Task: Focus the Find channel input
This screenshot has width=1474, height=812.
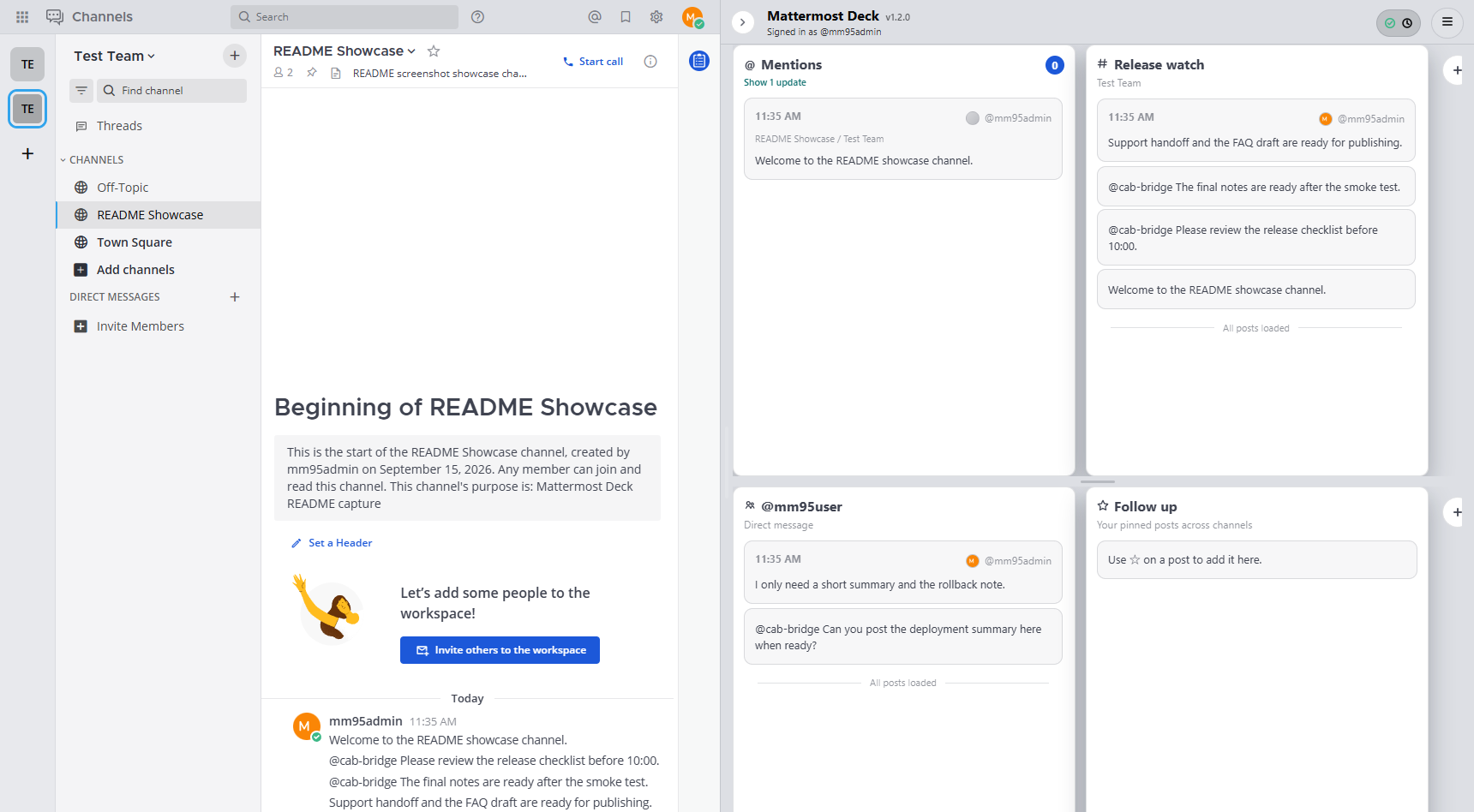Action: (171, 91)
